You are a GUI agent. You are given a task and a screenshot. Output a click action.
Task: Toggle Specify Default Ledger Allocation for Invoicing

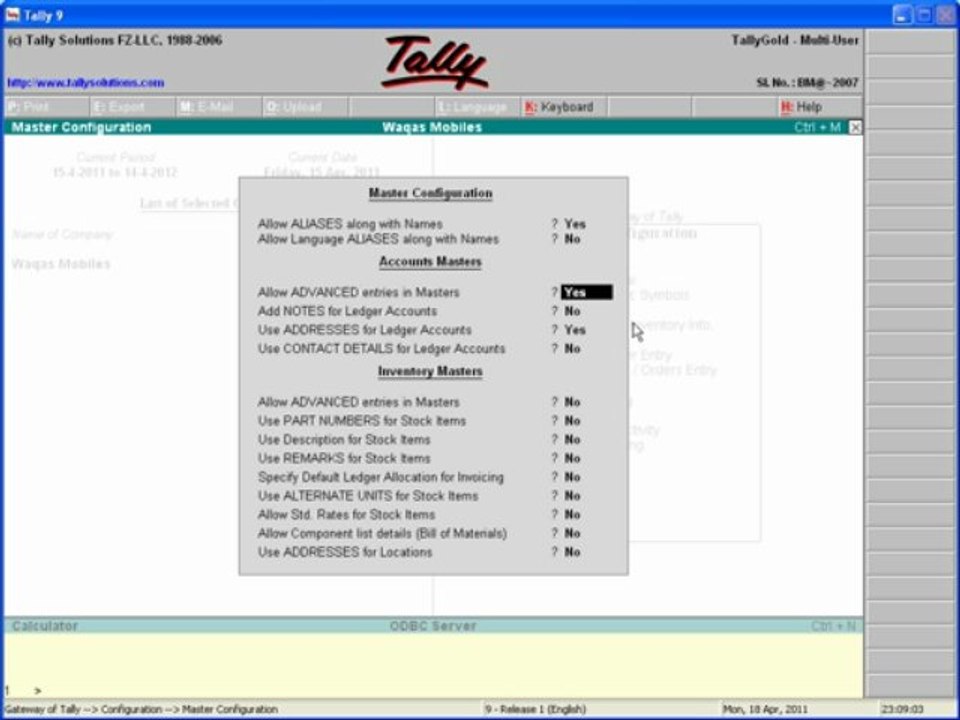point(572,477)
